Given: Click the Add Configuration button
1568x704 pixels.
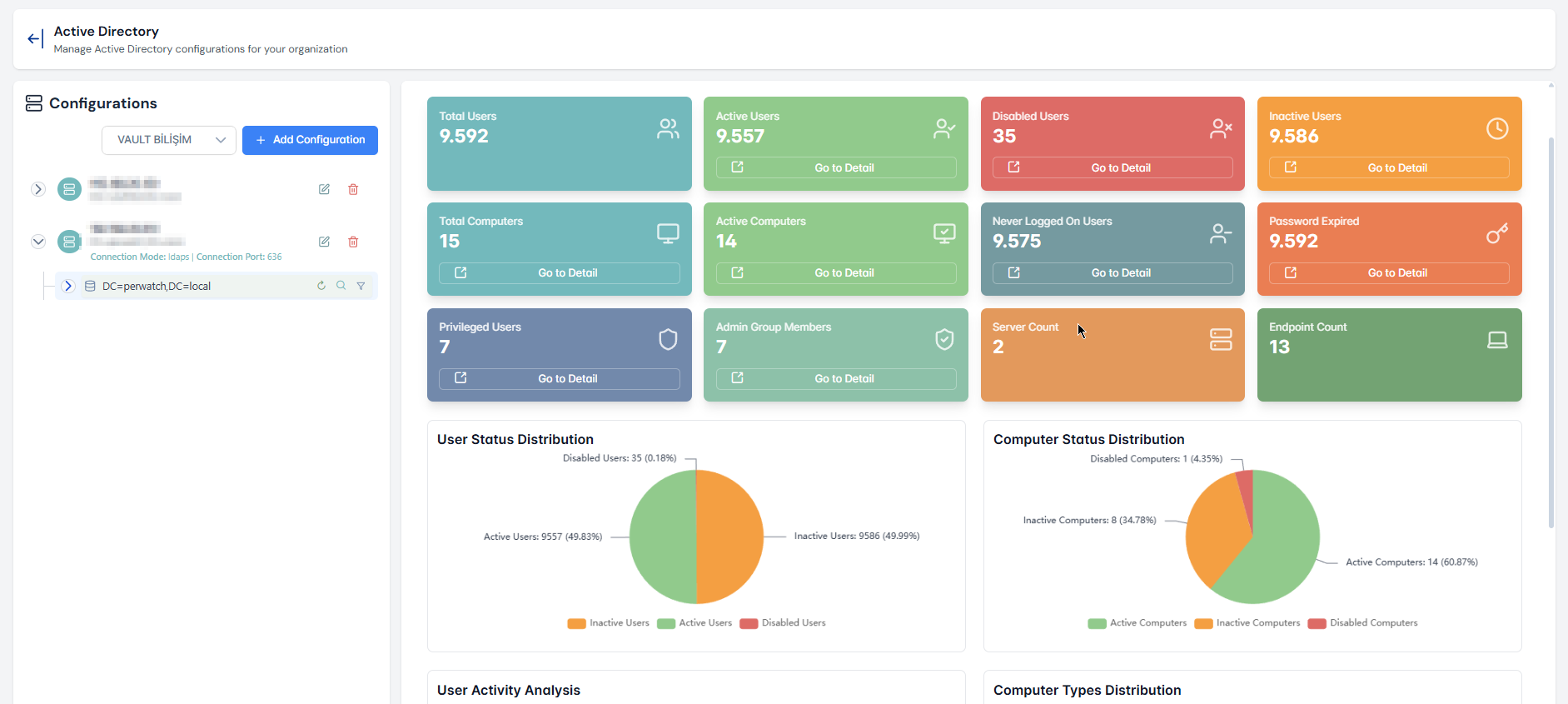Looking at the screenshot, I should [310, 140].
